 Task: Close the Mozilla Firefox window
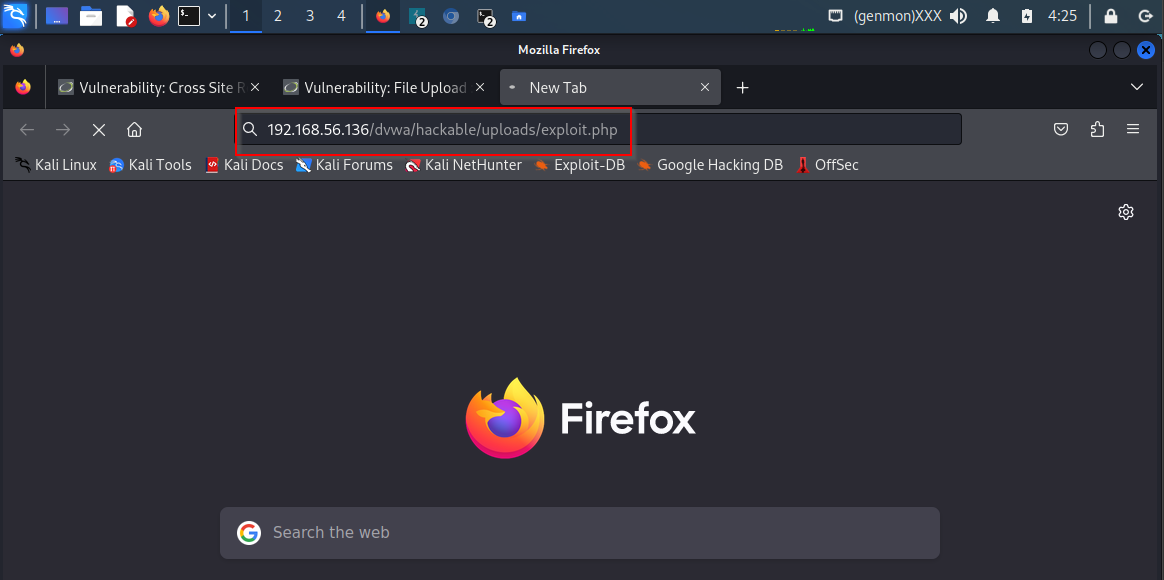1145,50
